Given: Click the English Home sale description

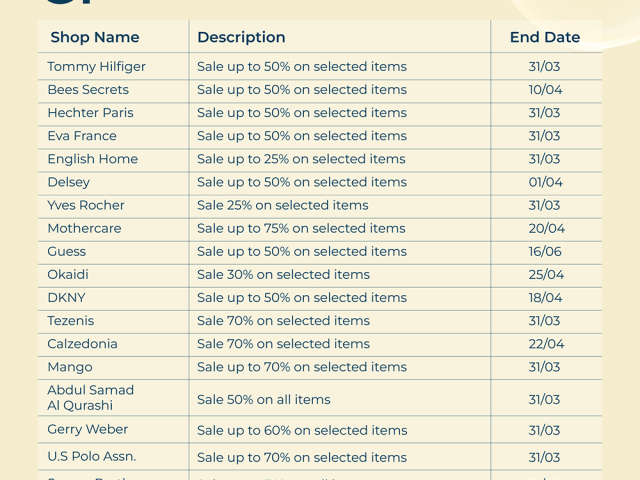Looking at the screenshot, I should [x=301, y=159].
